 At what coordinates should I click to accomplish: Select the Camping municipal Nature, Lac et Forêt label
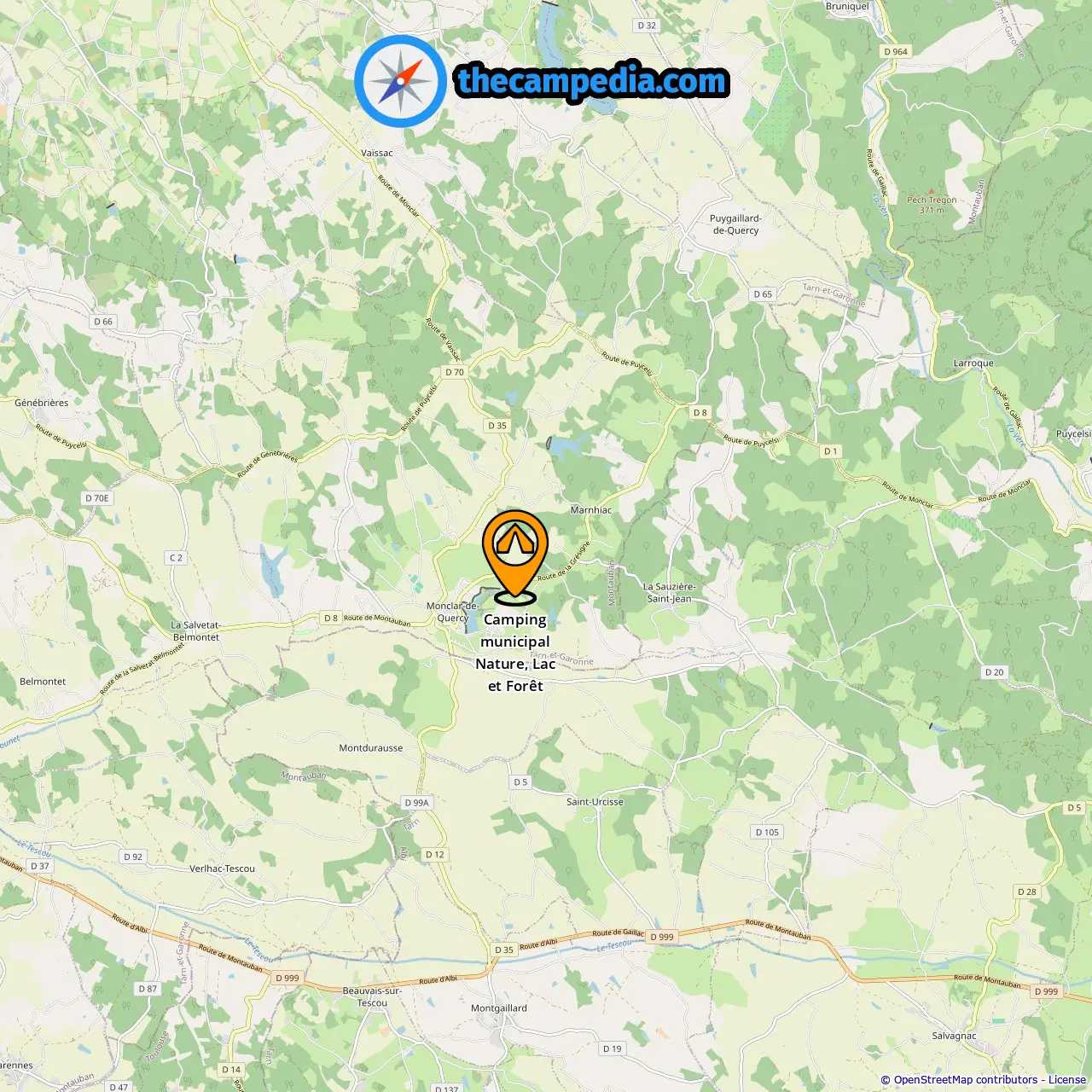[x=515, y=653]
